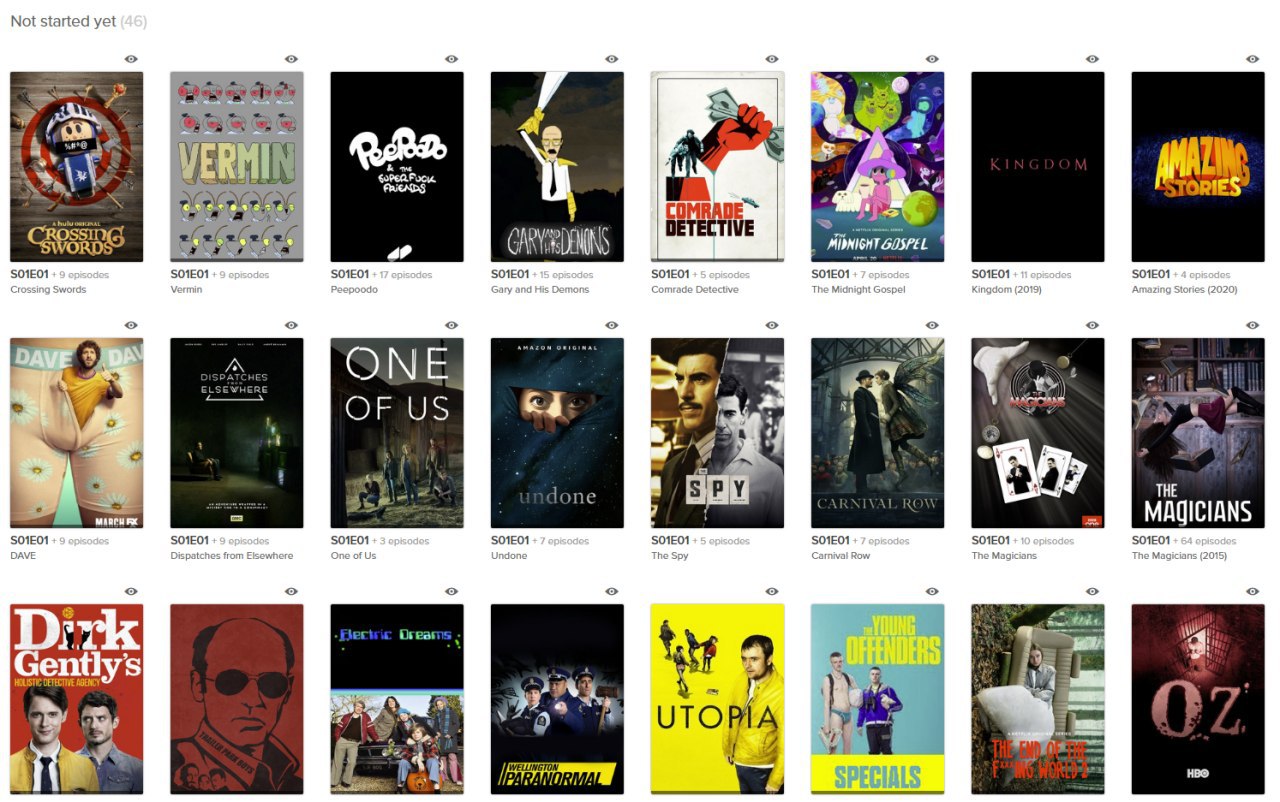Select S01E01 episode label under The Spy

click(x=670, y=541)
